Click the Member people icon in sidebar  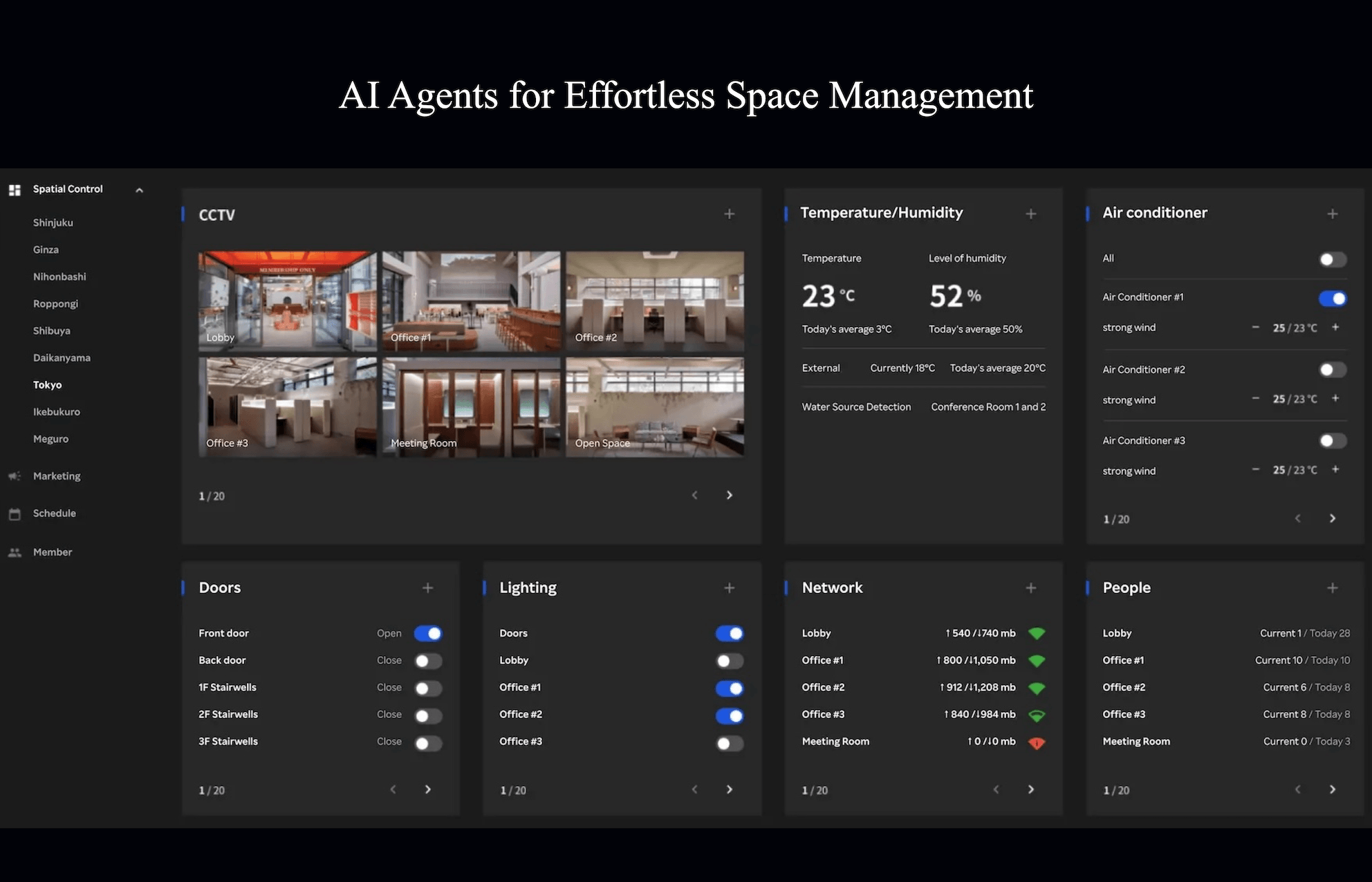coord(15,552)
